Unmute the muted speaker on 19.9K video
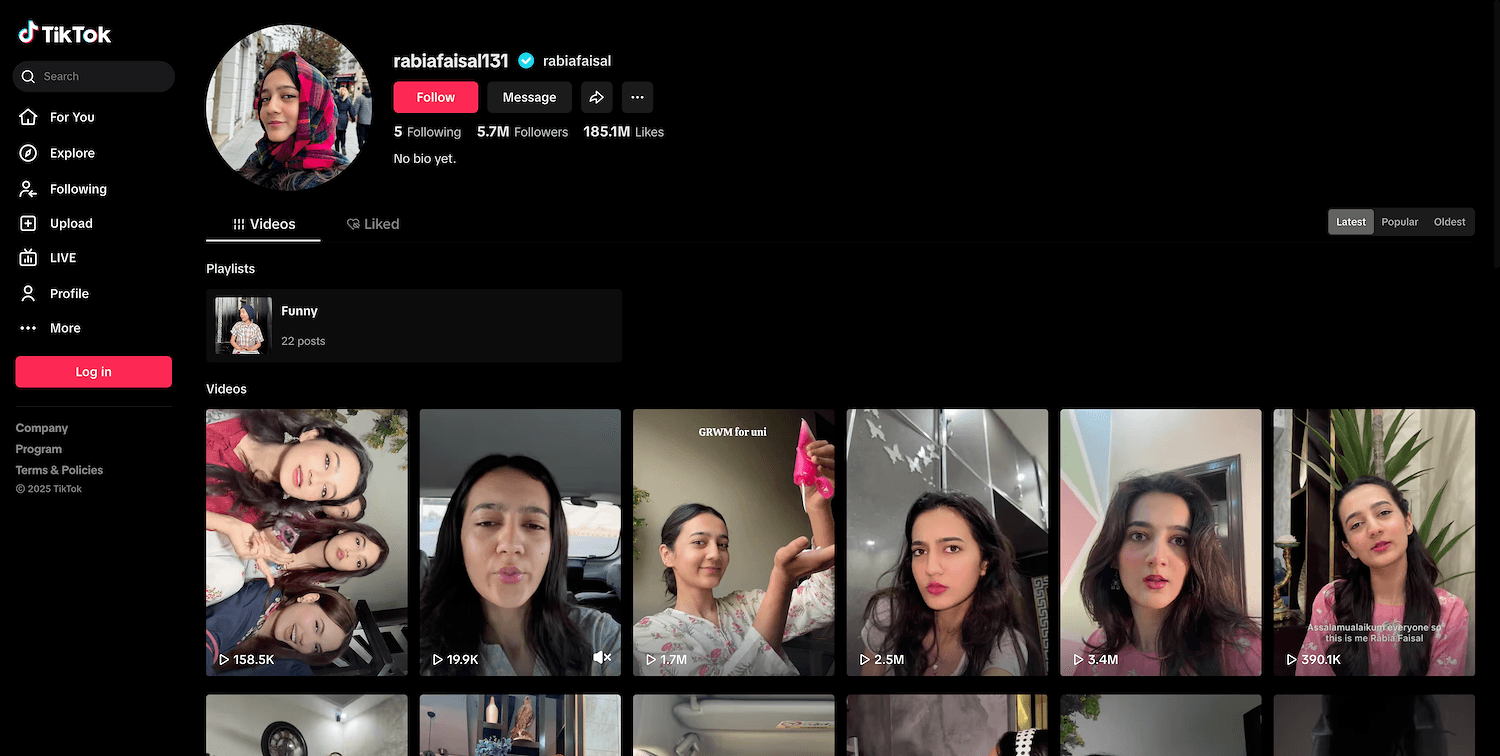 601,658
